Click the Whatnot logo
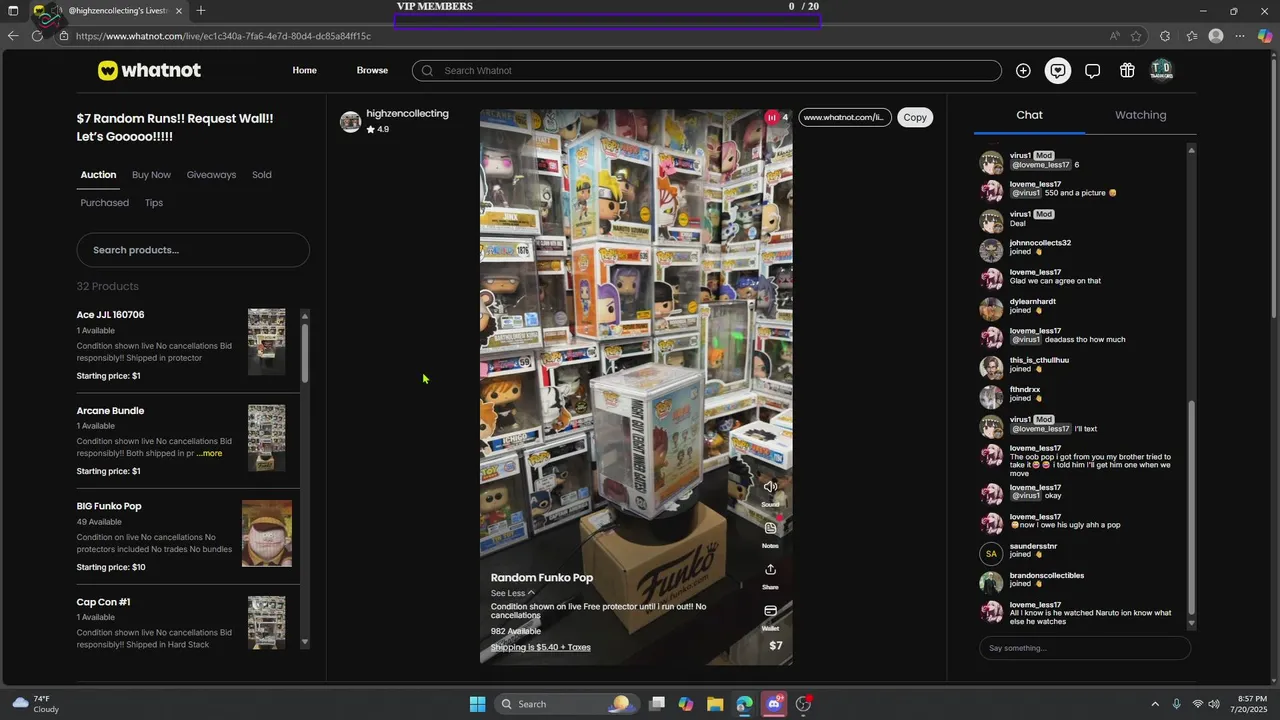The height and width of the screenshot is (720, 1280). 149,70
